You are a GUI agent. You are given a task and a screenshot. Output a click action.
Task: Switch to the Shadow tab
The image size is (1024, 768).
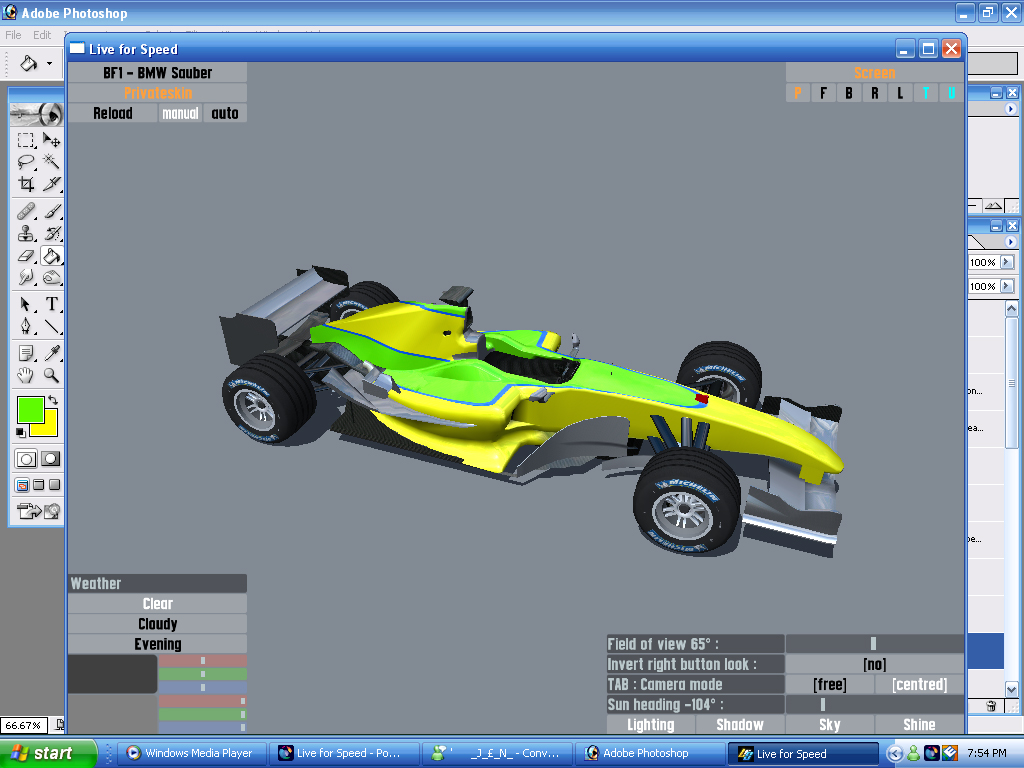click(740, 724)
